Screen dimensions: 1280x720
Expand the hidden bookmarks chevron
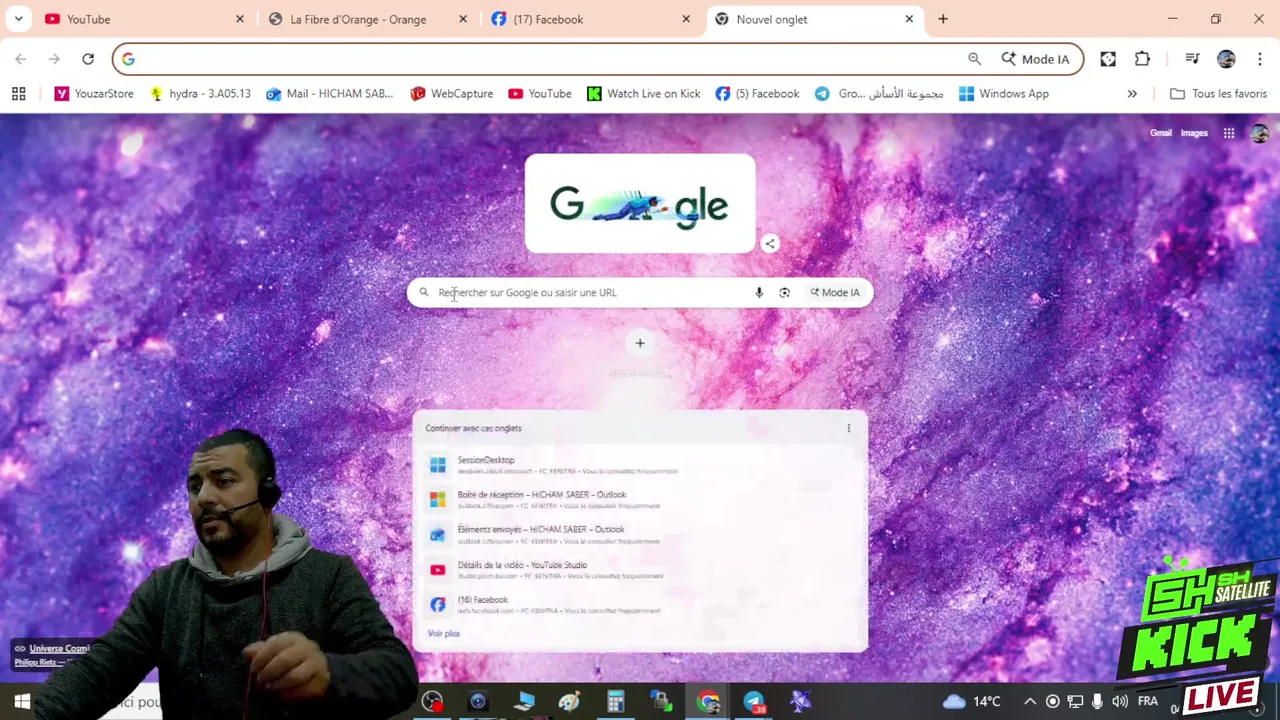[1132, 94]
